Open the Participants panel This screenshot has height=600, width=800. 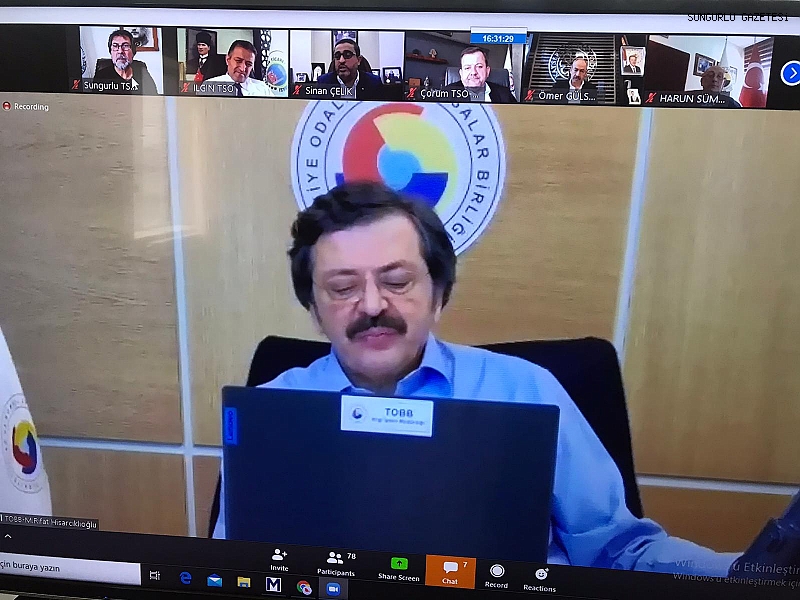point(336,564)
